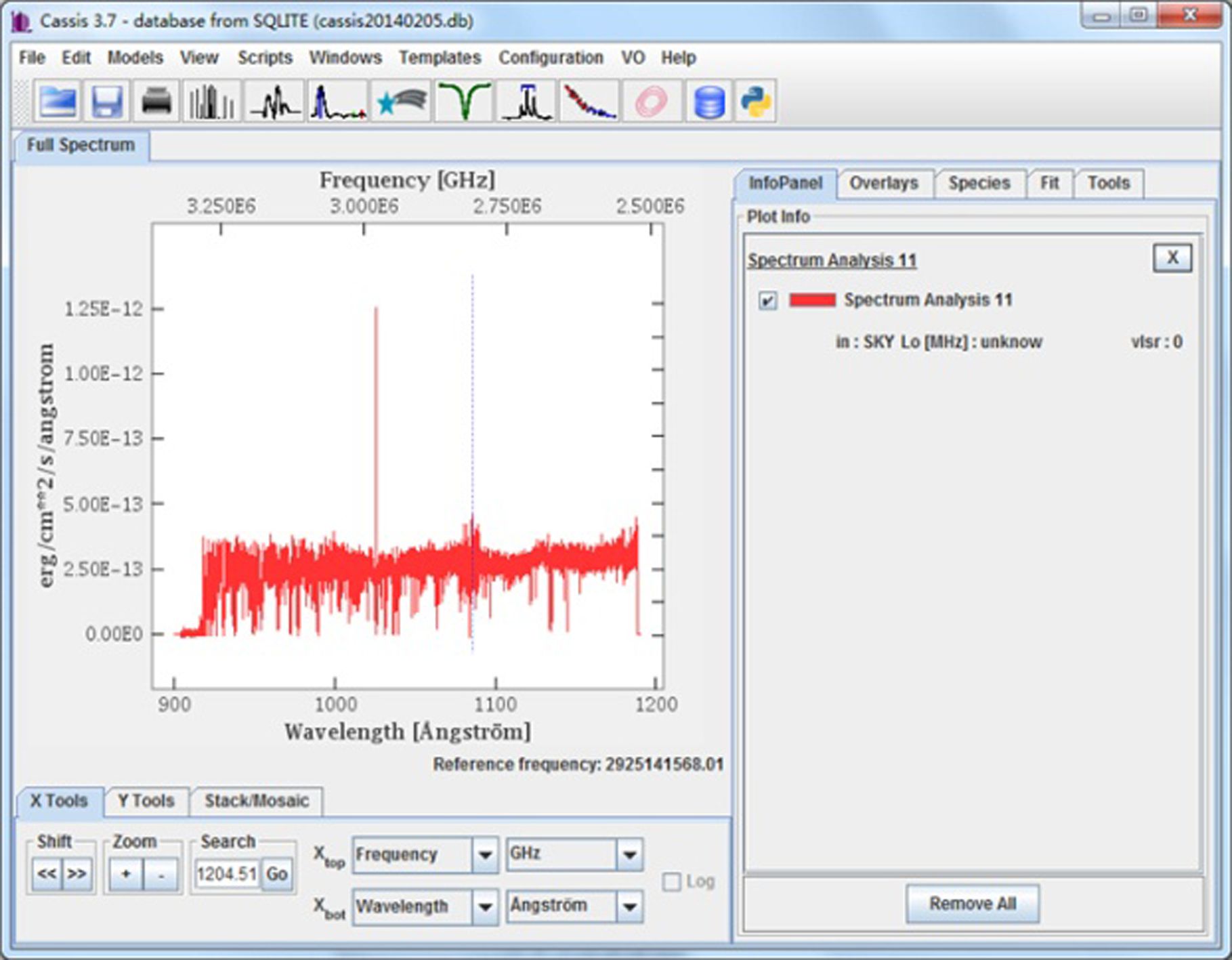The height and width of the screenshot is (960, 1232).
Task: Uncheck the Spectrum Analysis 11 checkbox
Action: point(767,300)
